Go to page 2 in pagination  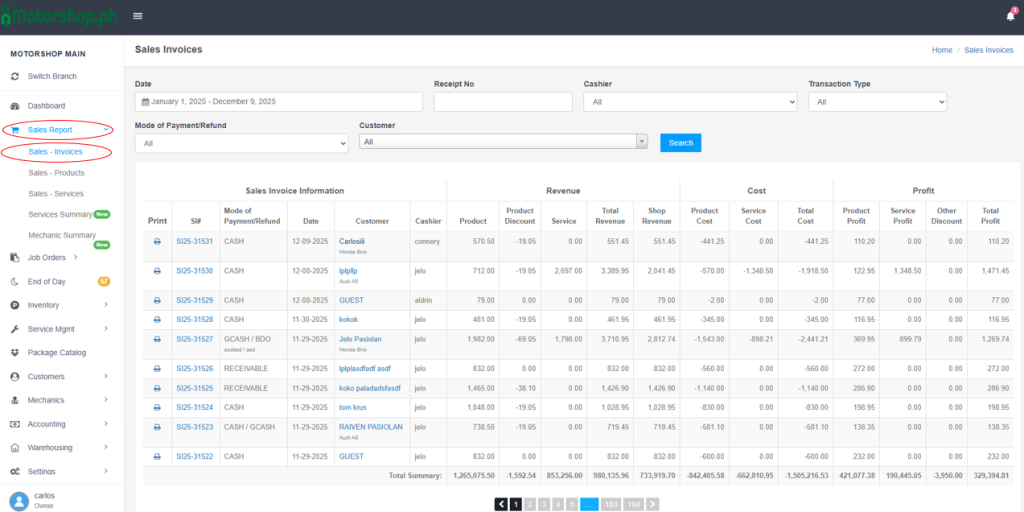530,505
